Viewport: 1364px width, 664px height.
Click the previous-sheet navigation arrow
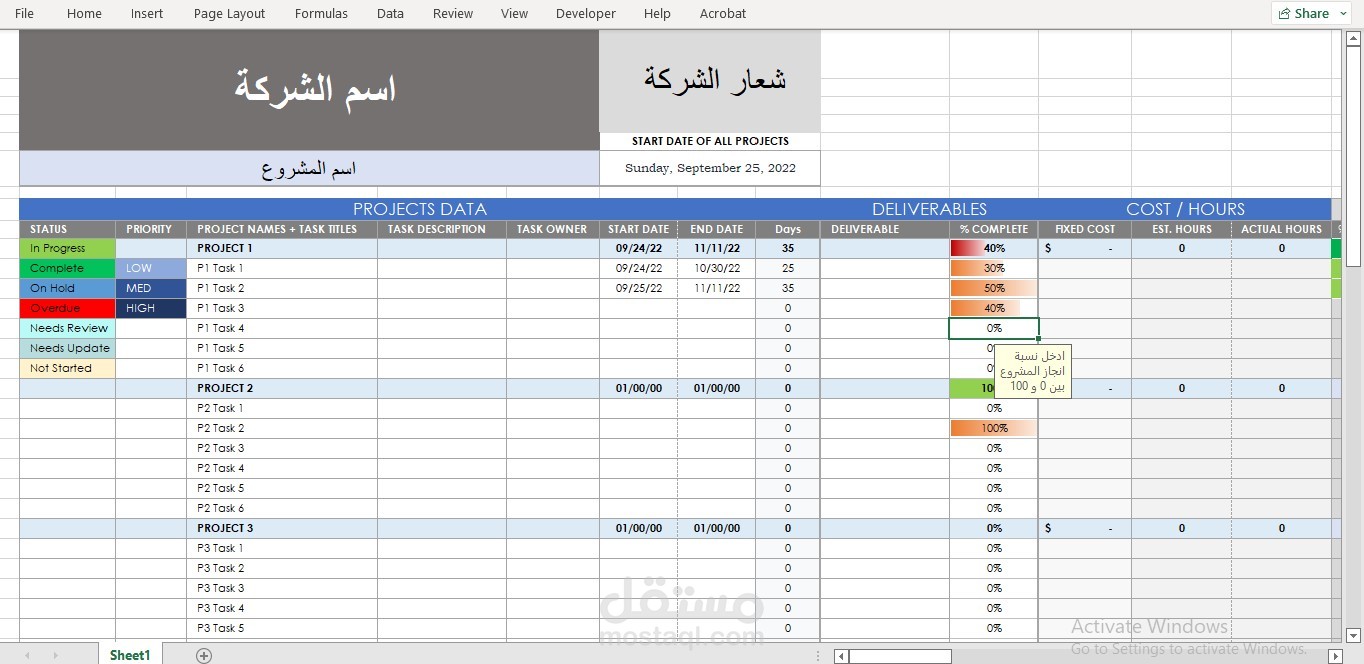pyautogui.click(x=25, y=655)
